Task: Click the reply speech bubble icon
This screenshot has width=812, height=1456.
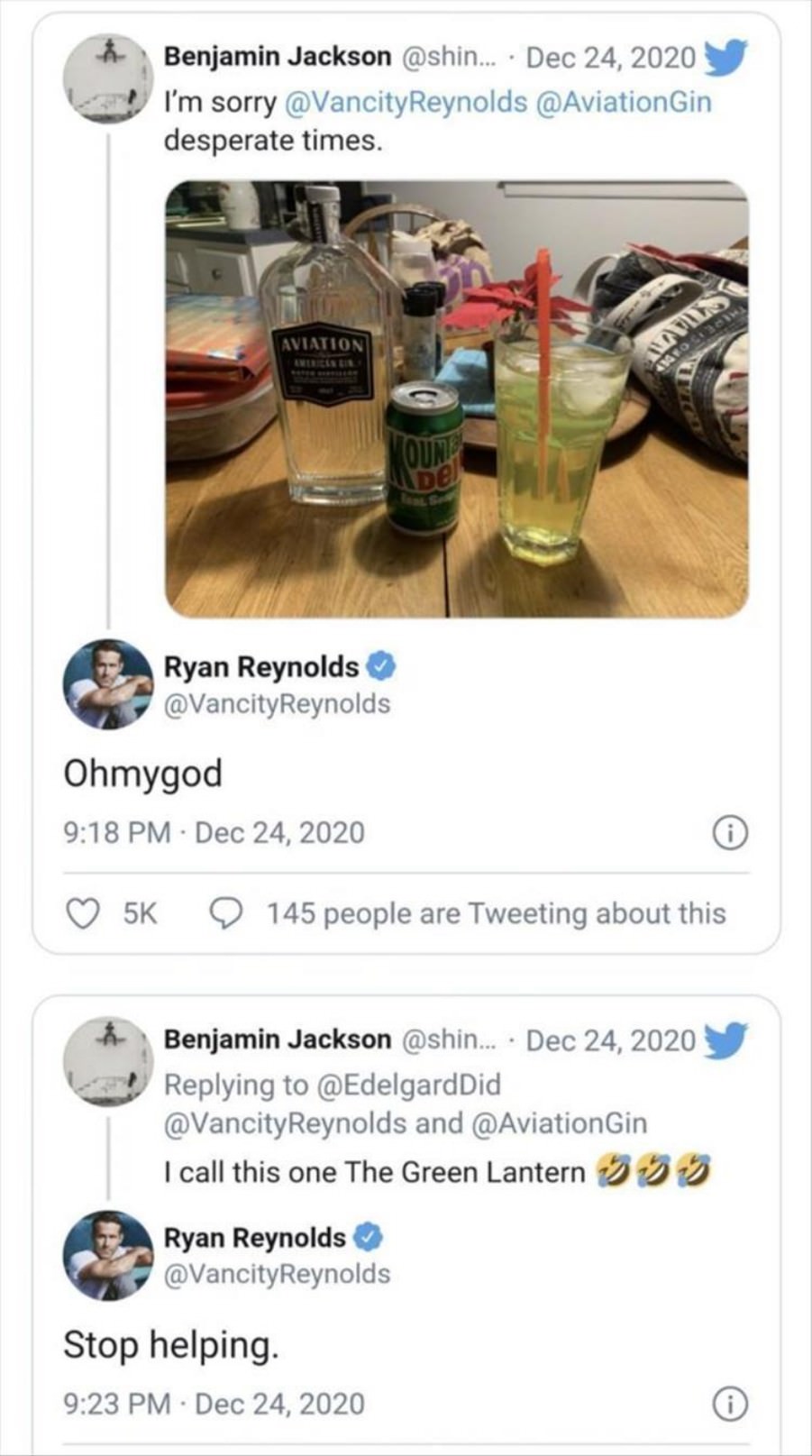Action: [225, 913]
